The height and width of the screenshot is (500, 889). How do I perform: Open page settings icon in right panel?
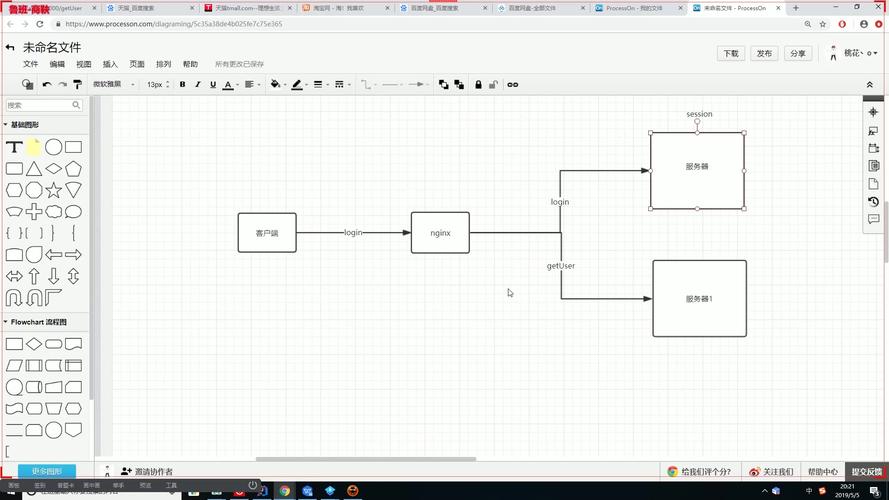[x=873, y=184]
